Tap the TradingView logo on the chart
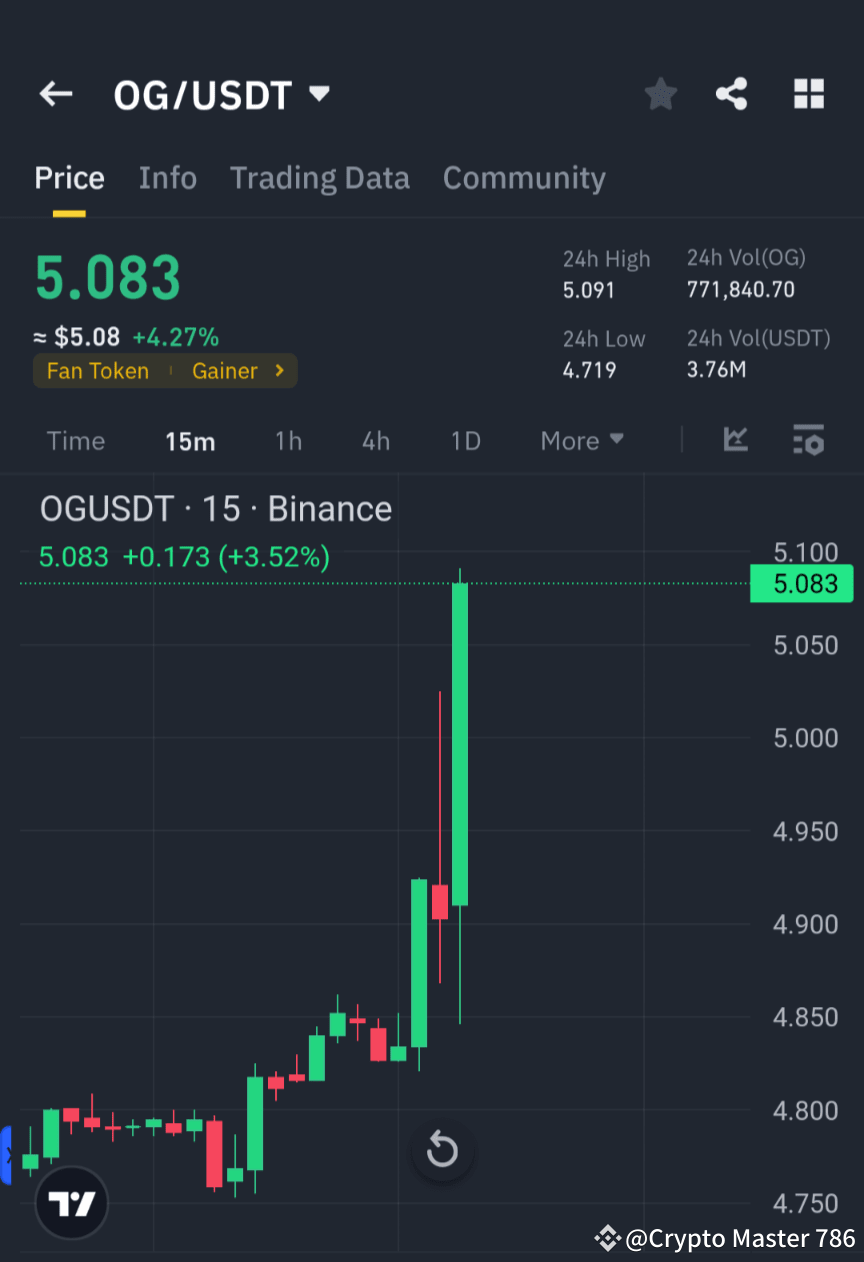This screenshot has width=864, height=1262. pos(70,1202)
